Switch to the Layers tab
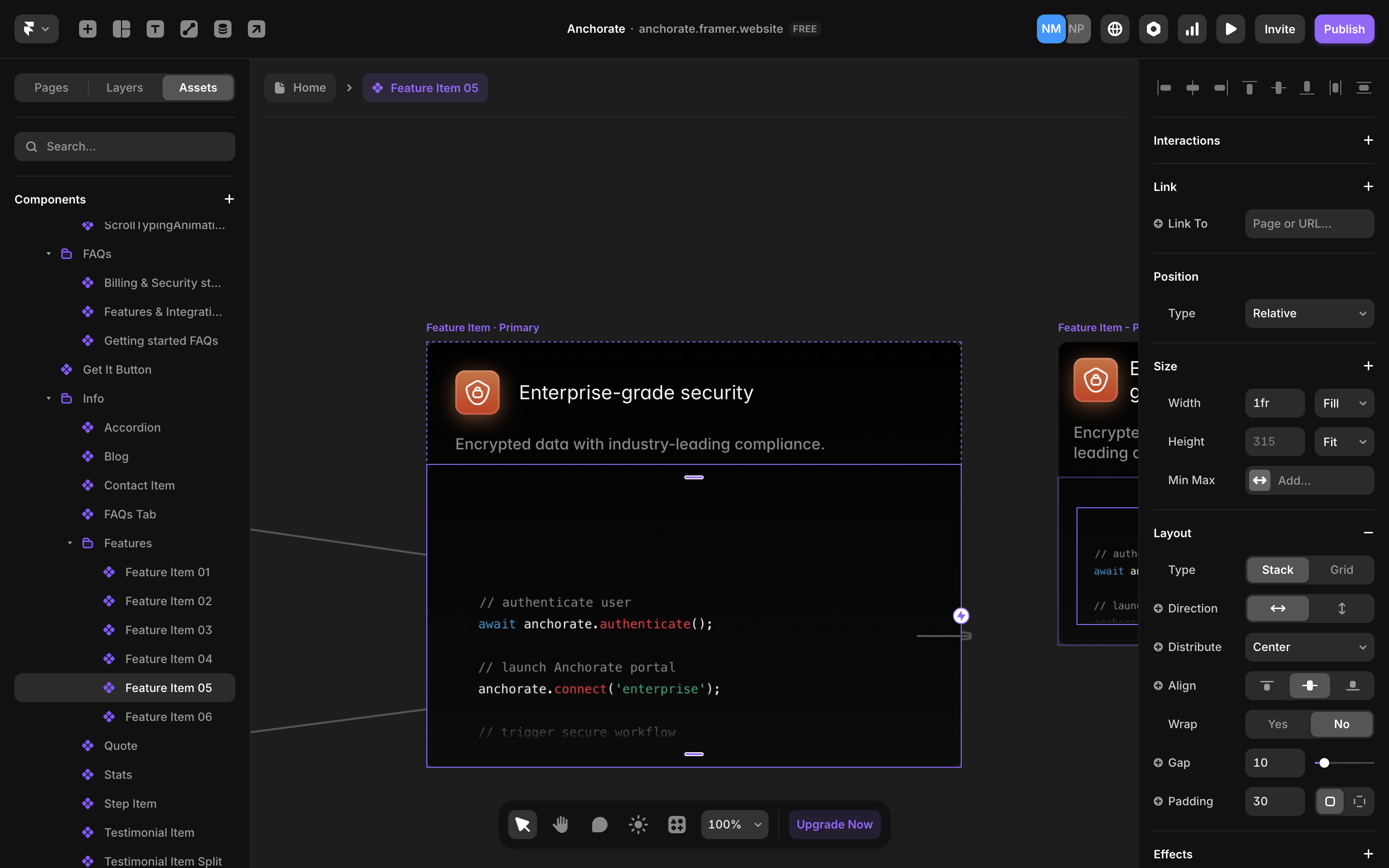The width and height of the screenshot is (1389, 868). pyautogui.click(x=124, y=88)
